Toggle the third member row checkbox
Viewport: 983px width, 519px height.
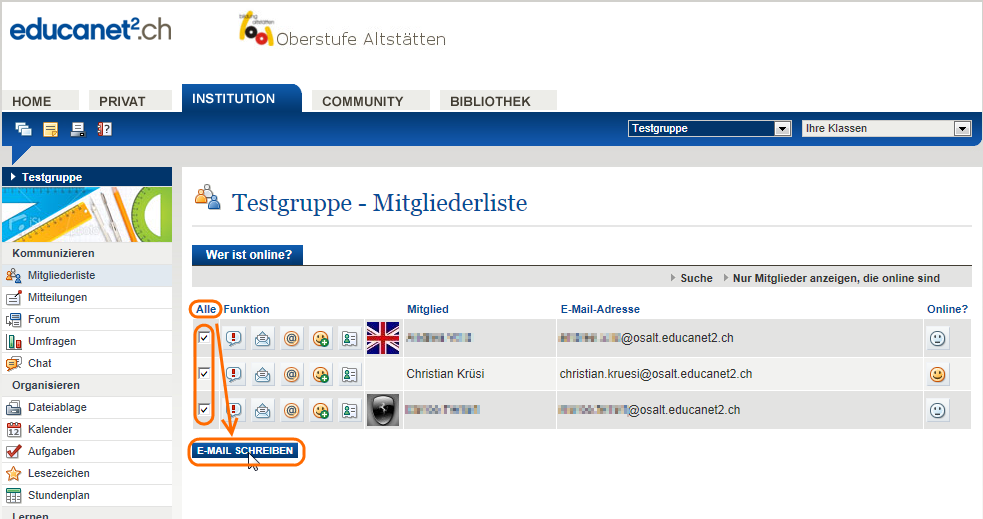(204, 410)
